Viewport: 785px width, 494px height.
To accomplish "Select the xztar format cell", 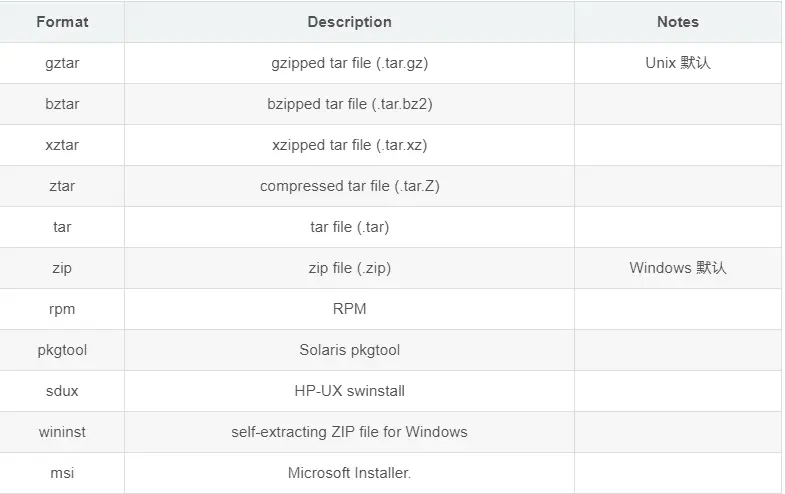I will (x=62, y=145).
